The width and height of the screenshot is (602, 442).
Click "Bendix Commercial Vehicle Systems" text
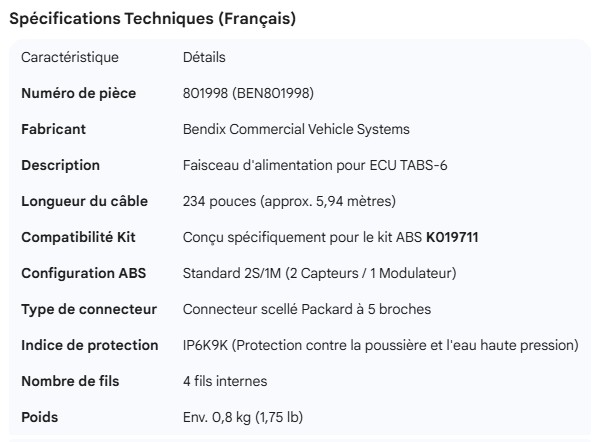[296, 129]
